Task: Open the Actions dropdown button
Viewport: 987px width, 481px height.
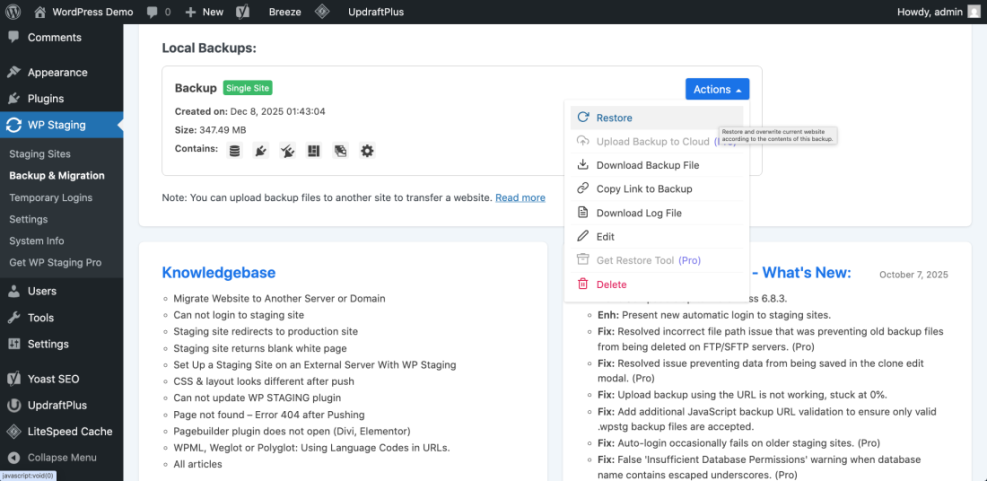Action: 717,89
